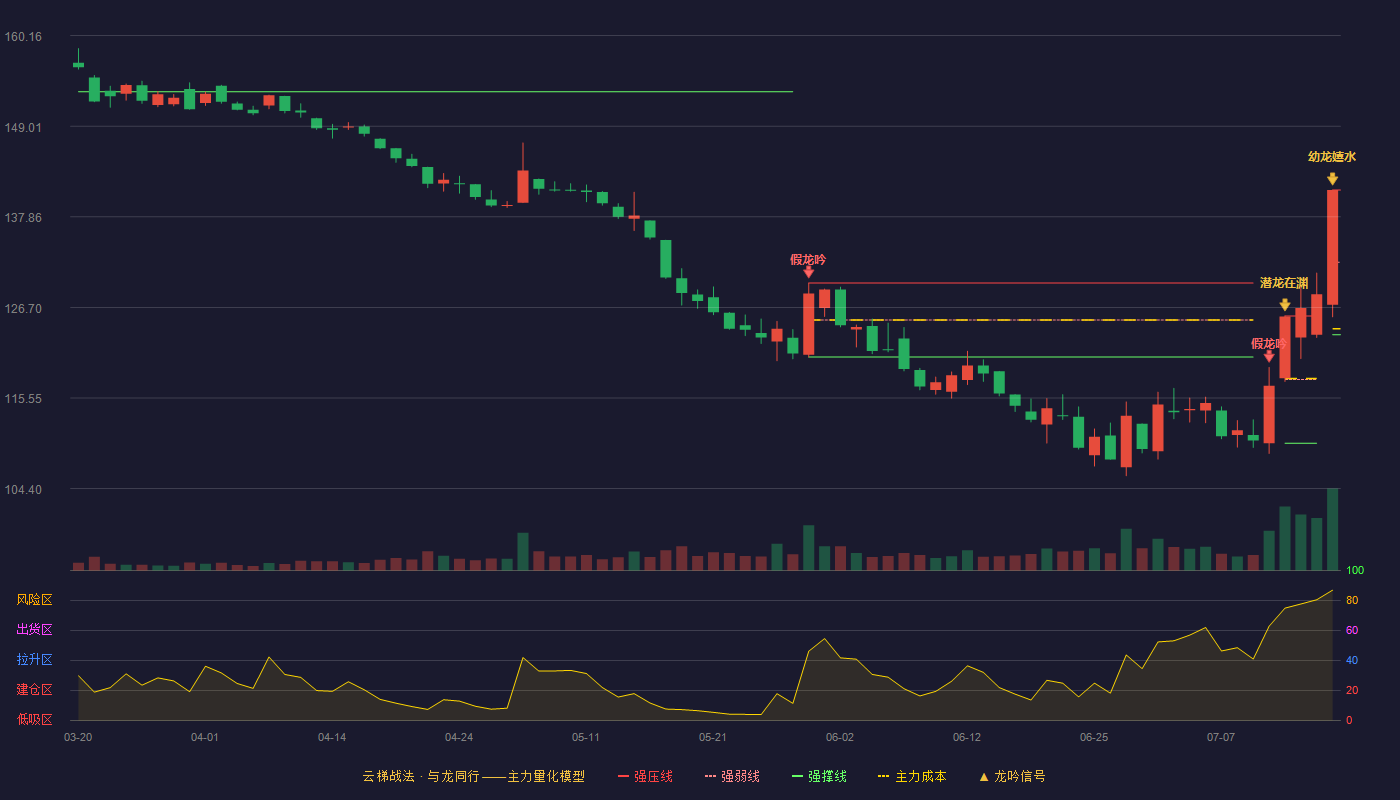Click the 拉升区 zone label
Viewport: 1400px width, 800px height.
[x=34, y=660]
